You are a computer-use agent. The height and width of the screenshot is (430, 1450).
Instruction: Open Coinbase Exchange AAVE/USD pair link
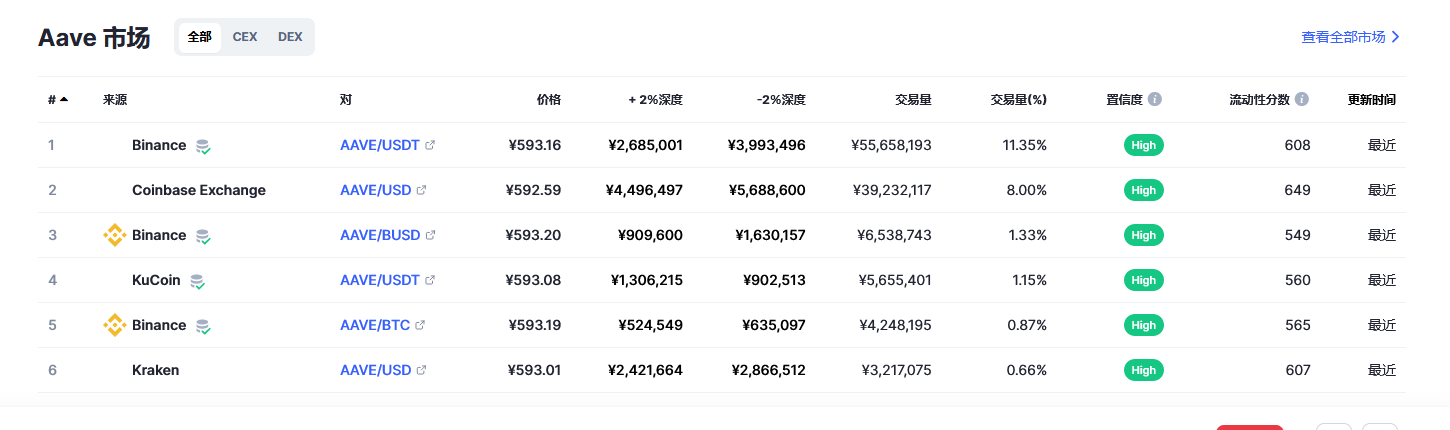point(376,190)
